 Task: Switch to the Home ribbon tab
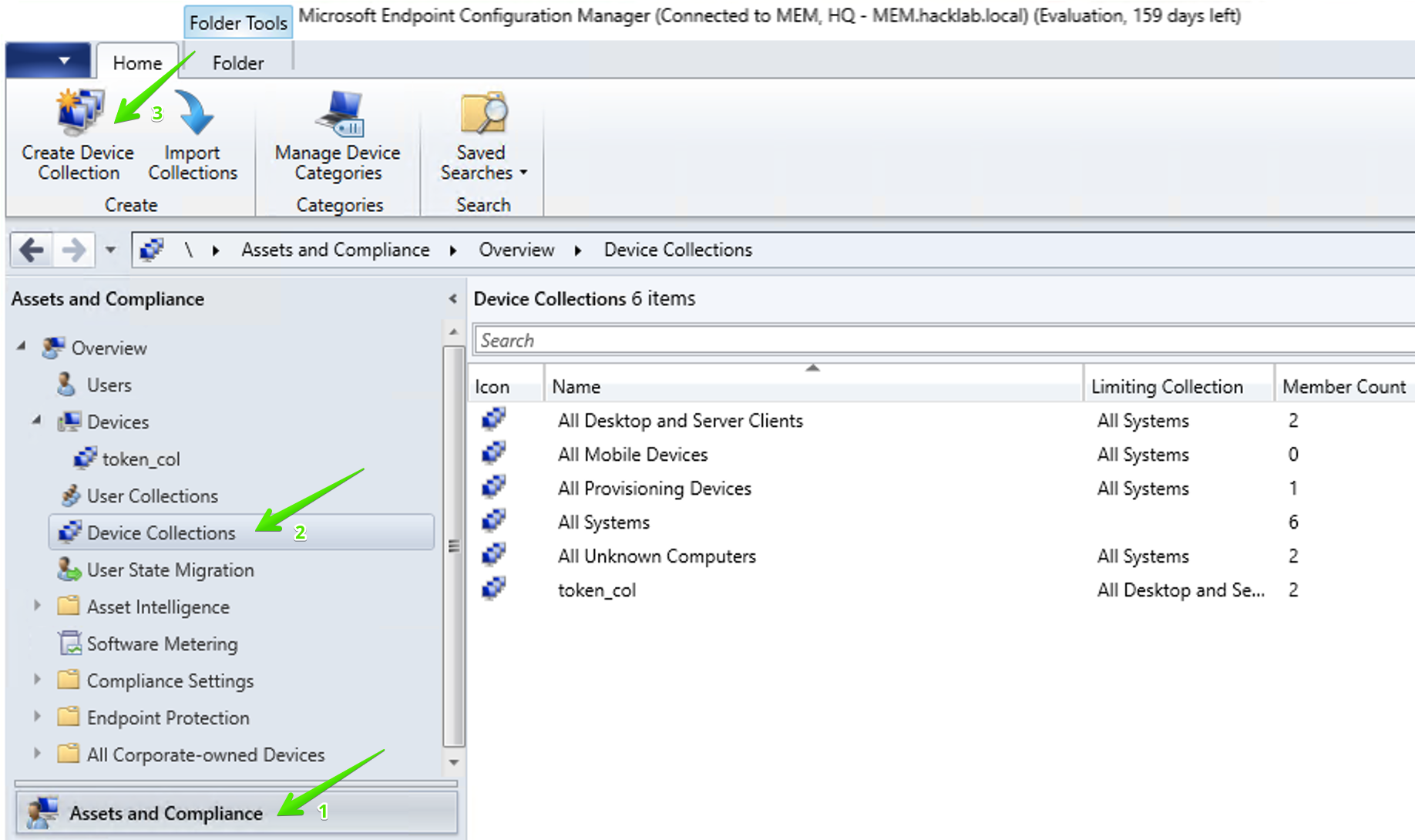137,62
